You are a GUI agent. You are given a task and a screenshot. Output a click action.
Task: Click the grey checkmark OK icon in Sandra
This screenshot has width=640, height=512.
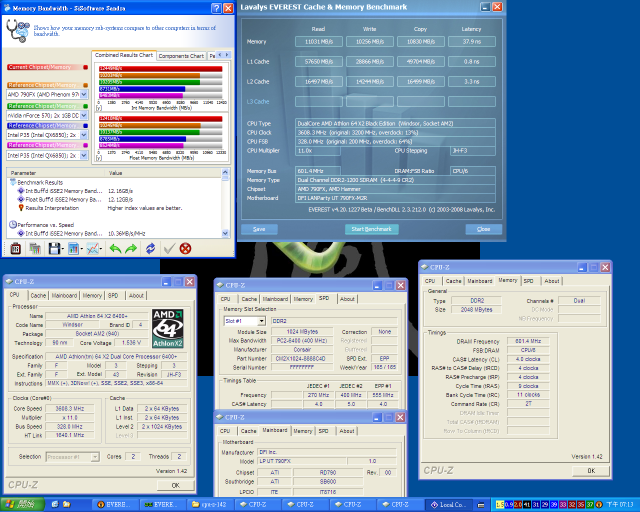point(169,248)
